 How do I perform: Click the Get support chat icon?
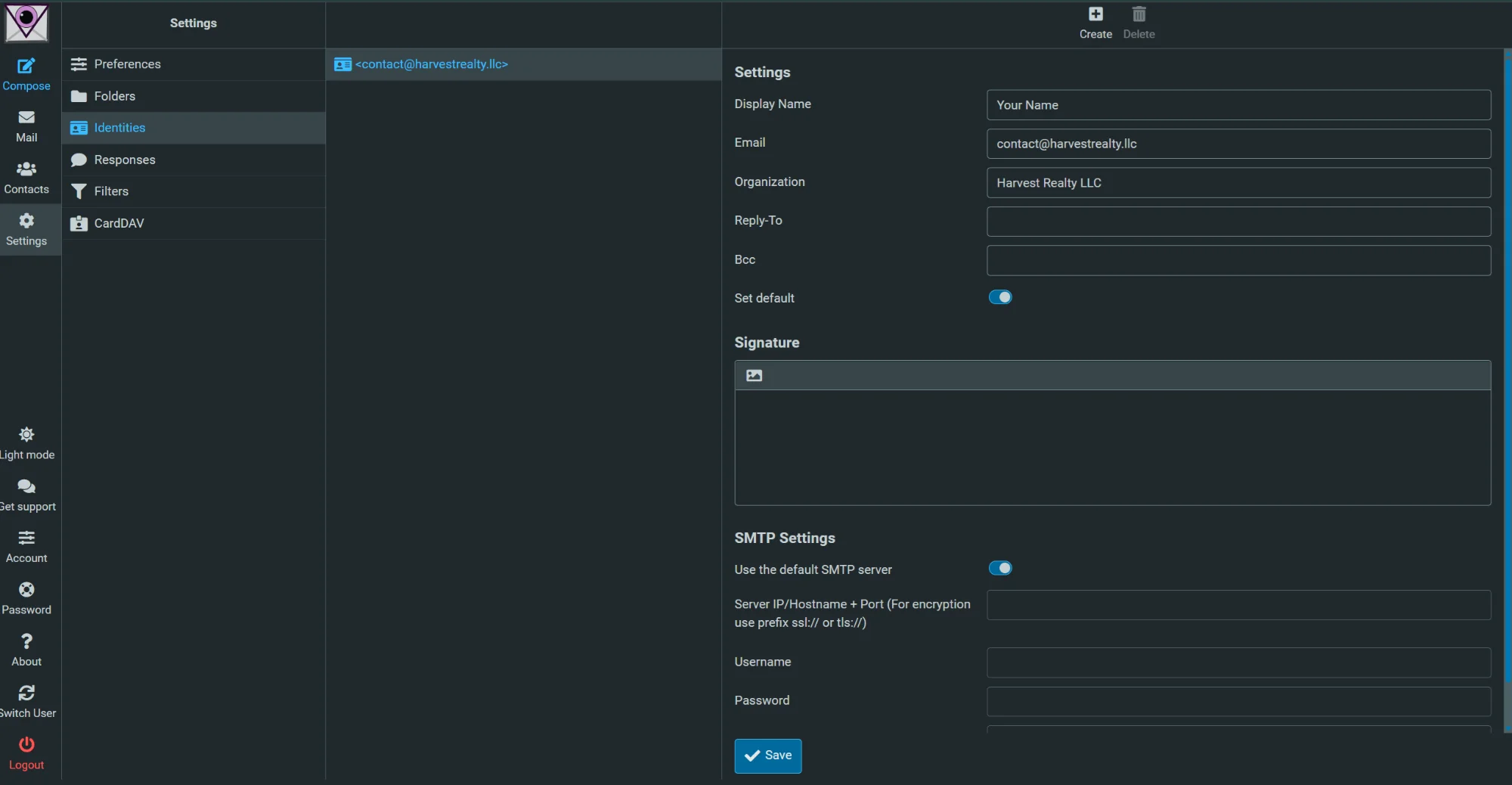coord(26,486)
